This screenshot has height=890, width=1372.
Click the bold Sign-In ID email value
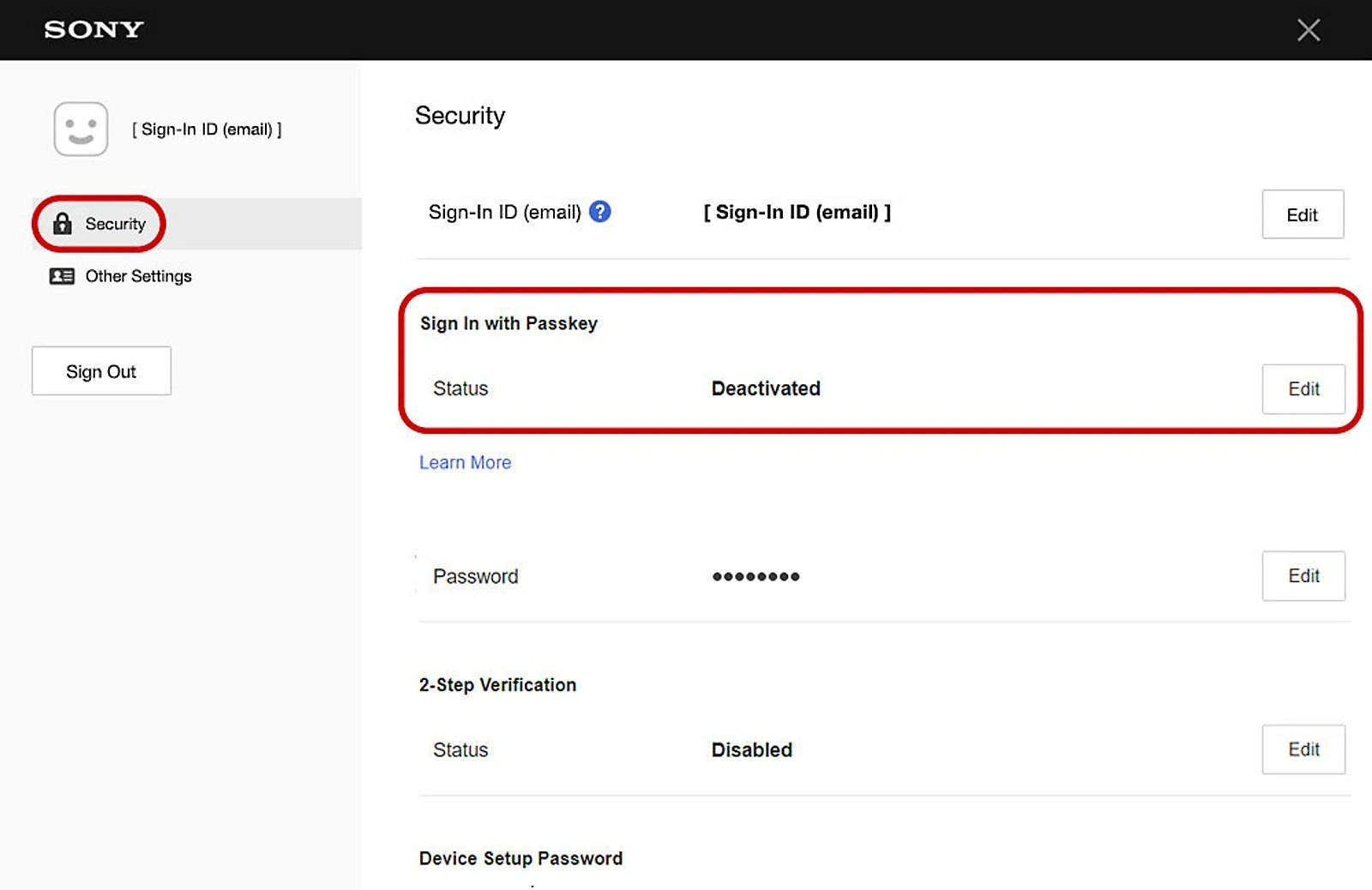pos(797,212)
